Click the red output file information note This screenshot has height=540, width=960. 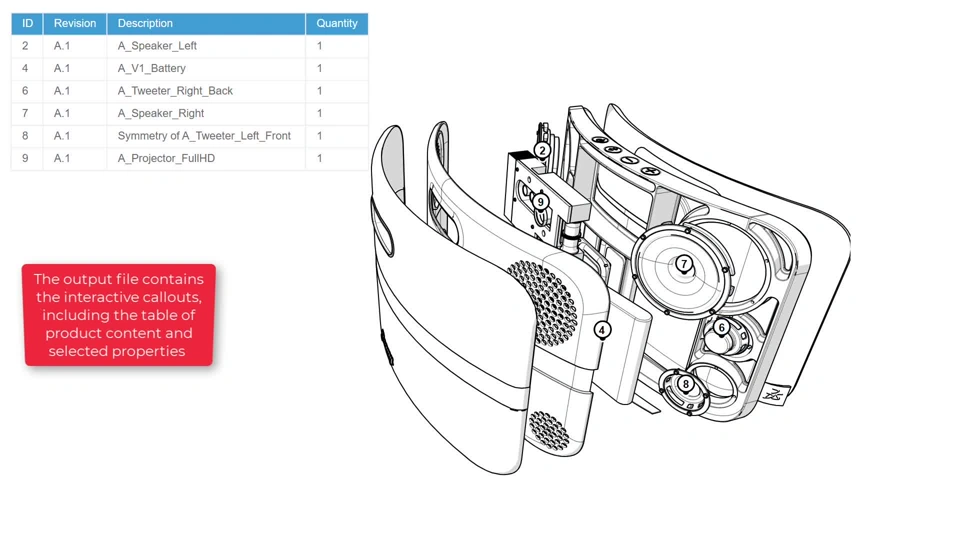[x=119, y=315]
